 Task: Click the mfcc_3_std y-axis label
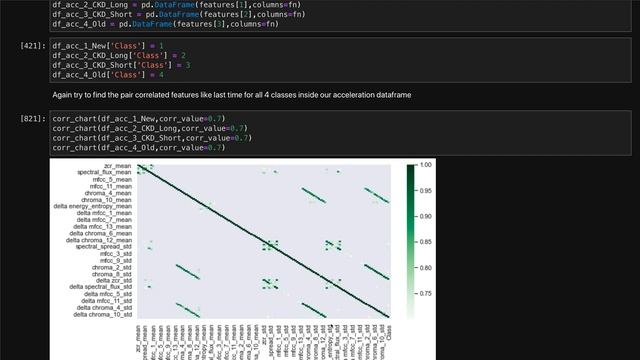tap(116, 254)
